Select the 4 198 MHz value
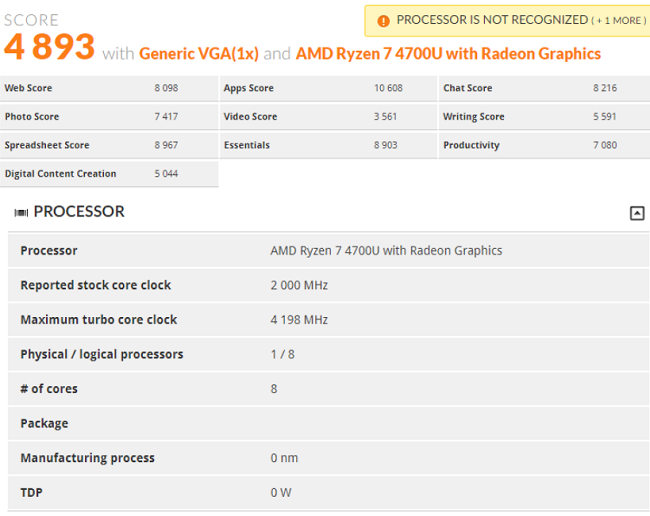The width and height of the screenshot is (650, 516). click(x=299, y=320)
